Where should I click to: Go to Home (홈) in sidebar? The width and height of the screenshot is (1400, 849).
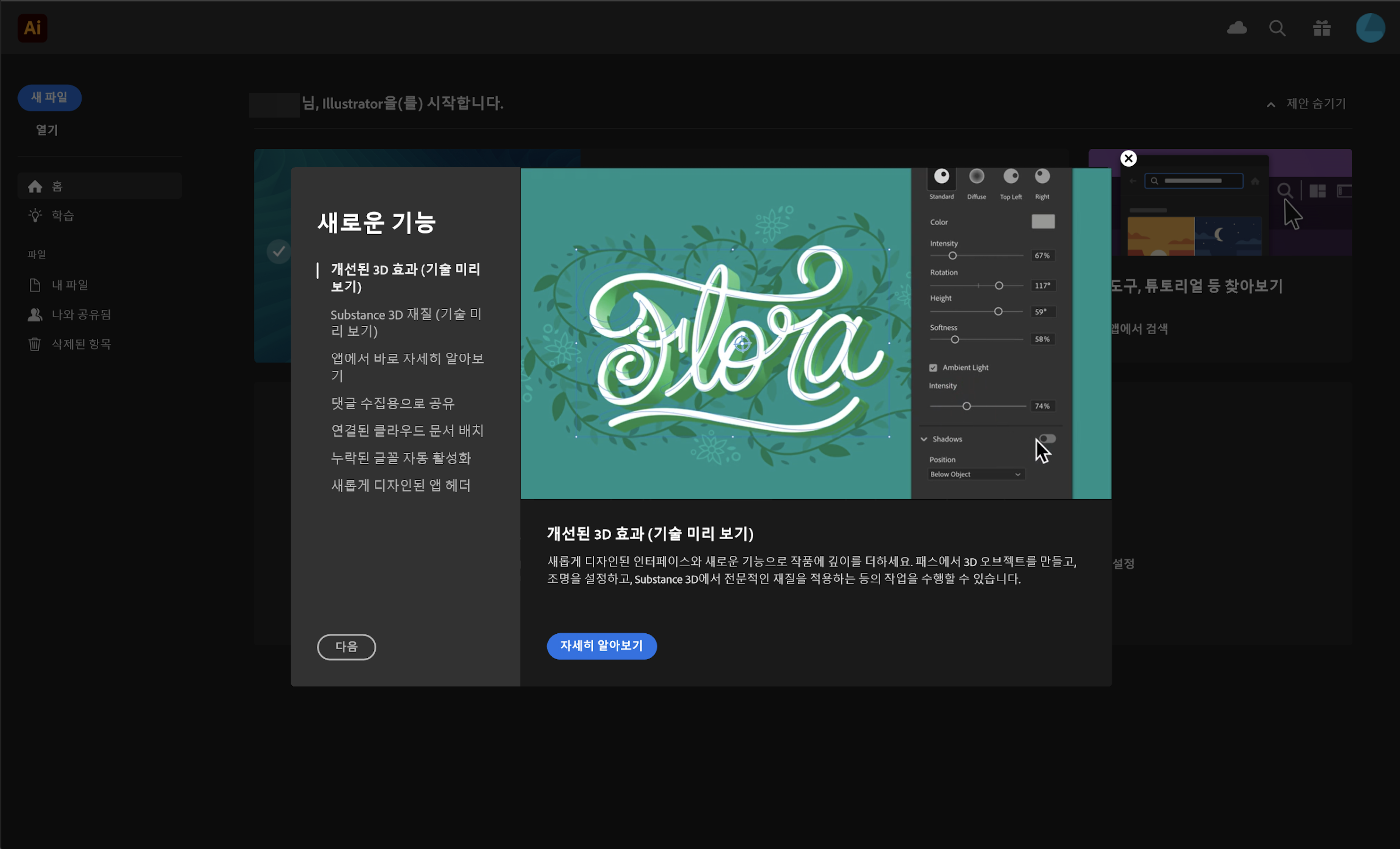[57, 187]
